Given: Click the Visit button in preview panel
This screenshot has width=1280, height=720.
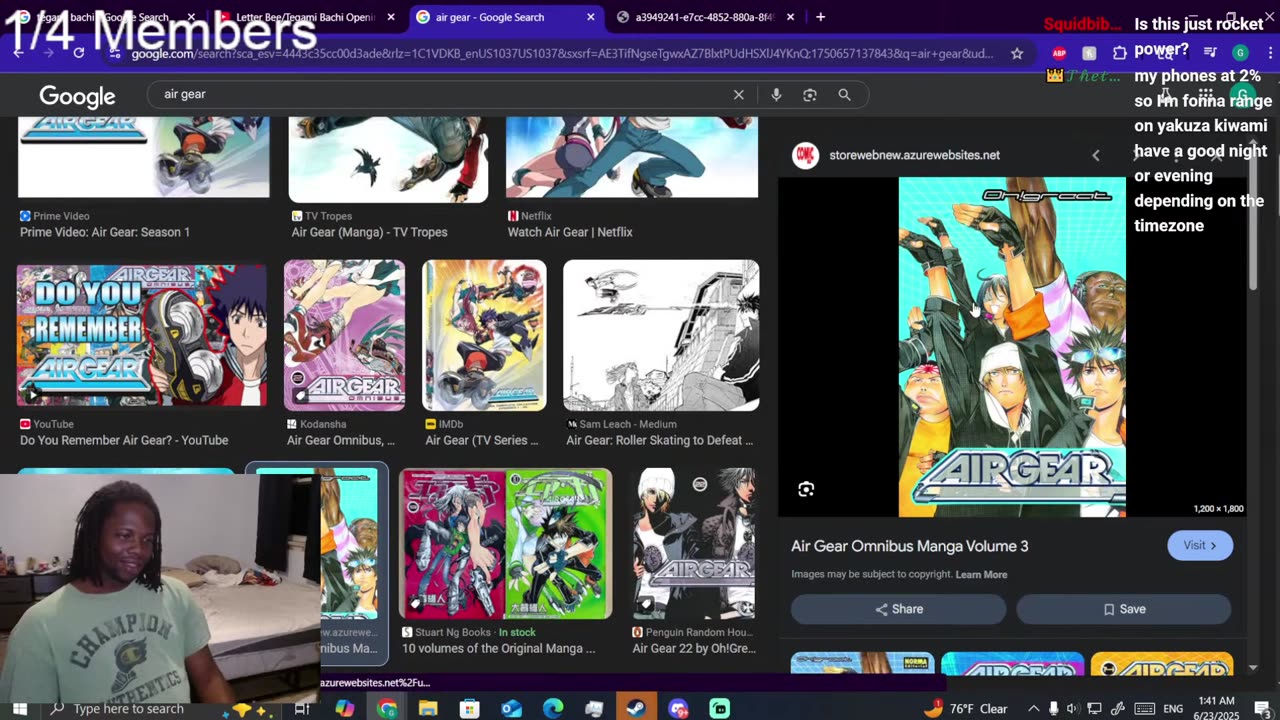Looking at the screenshot, I should (1200, 545).
